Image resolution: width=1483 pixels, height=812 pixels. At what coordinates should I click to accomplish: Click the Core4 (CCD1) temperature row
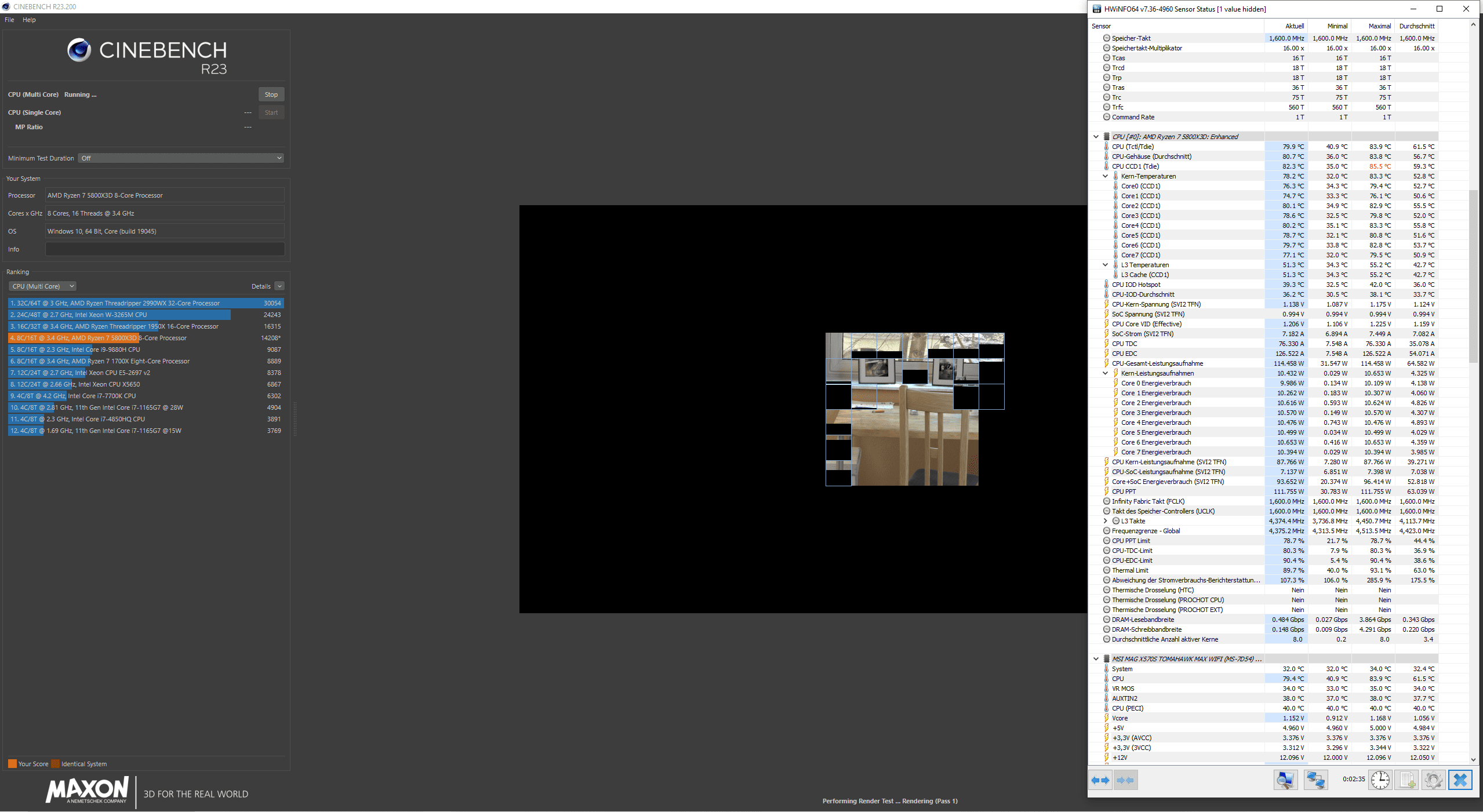point(1264,225)
